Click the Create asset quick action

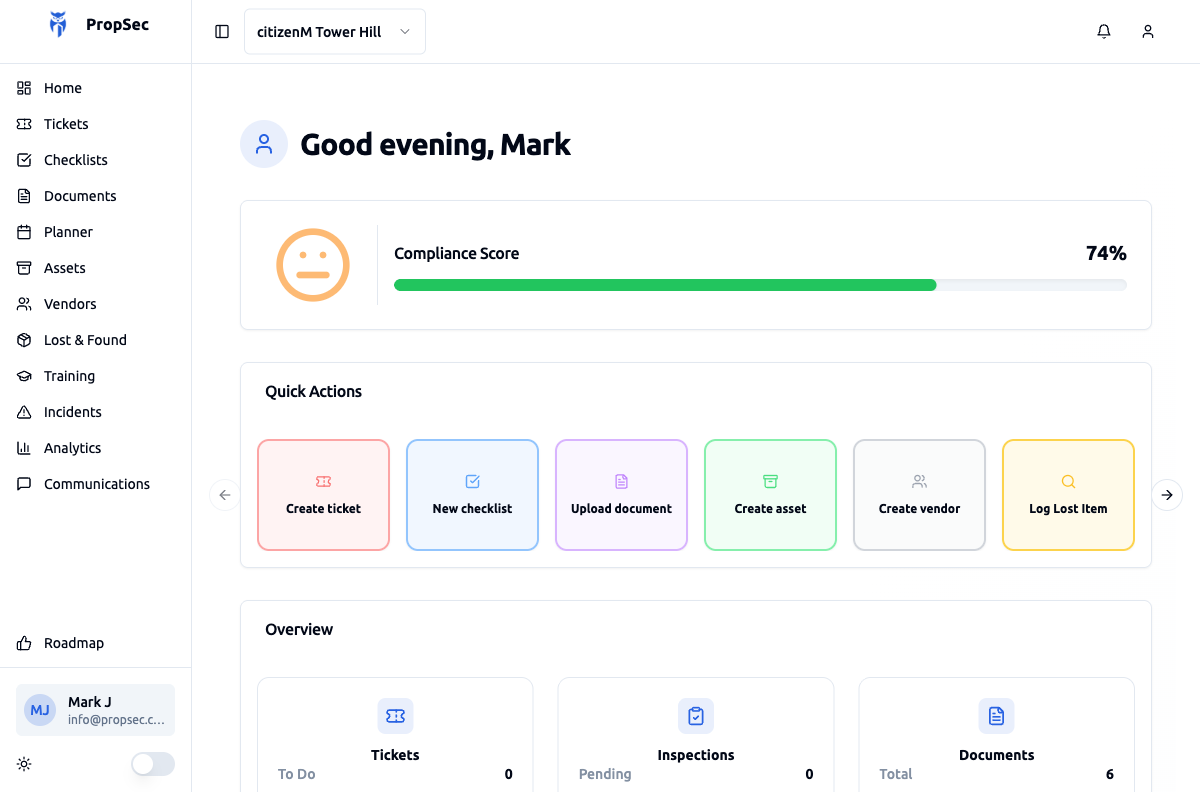click(770, 495)
